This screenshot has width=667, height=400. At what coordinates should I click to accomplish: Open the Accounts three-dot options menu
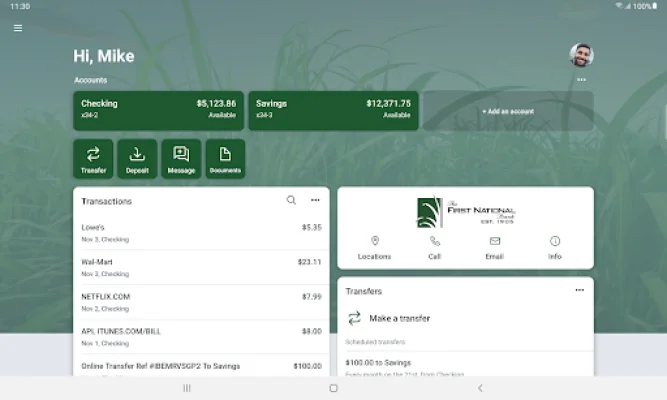(x=581, y=80)
